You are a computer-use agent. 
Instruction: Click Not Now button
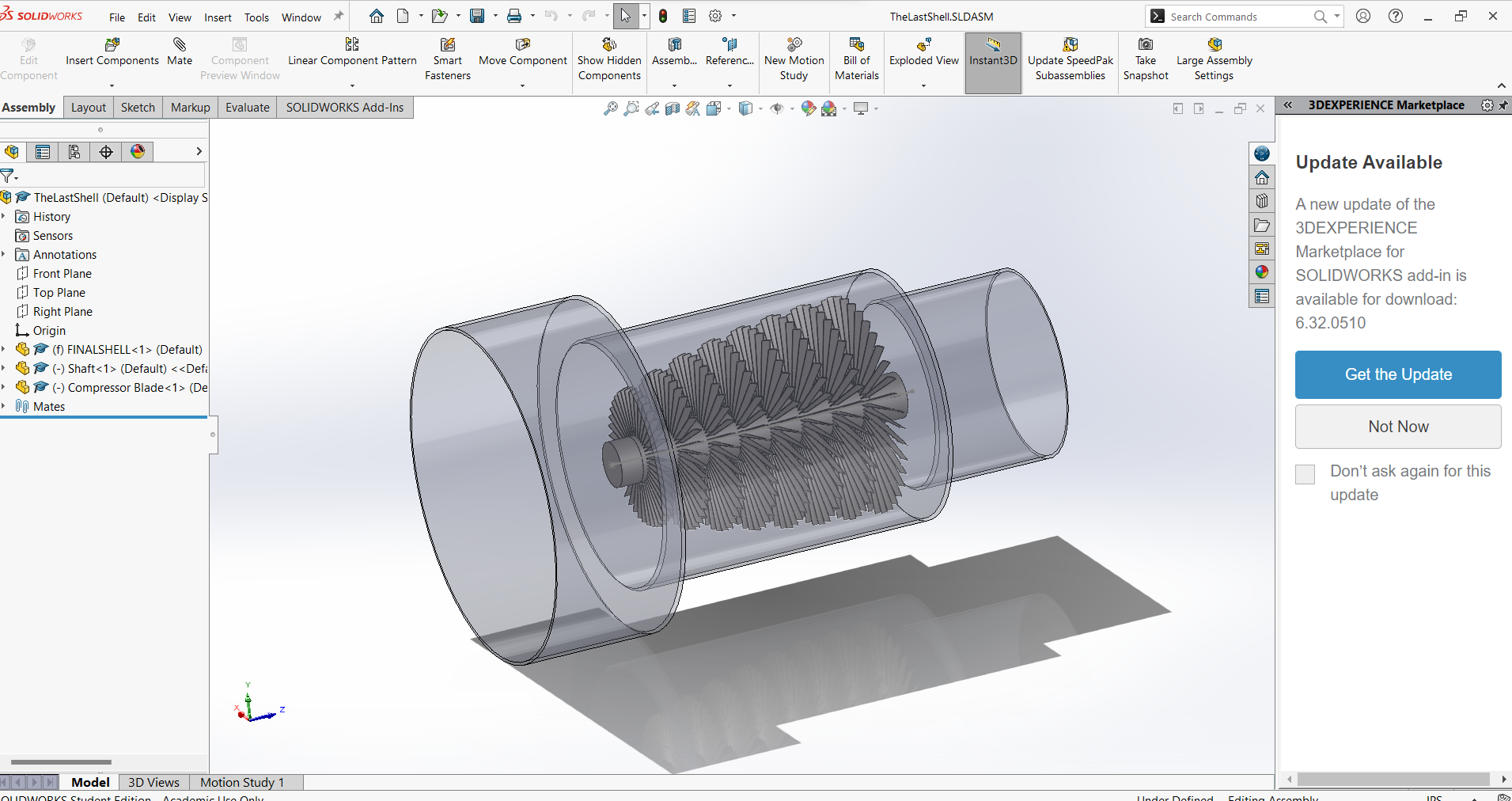pyautogui.click(x=1398, y=427)
